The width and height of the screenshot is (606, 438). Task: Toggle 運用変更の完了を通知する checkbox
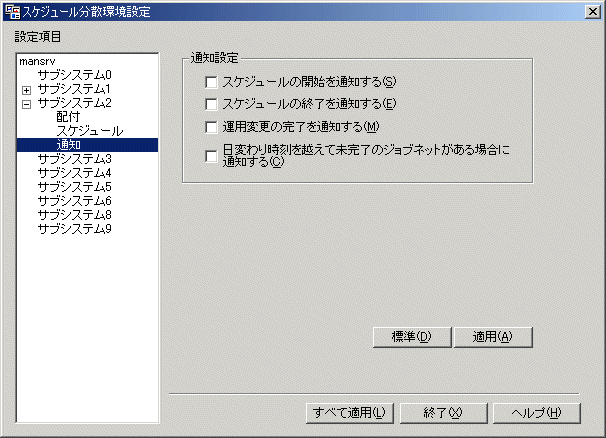[x=211, y=127]
